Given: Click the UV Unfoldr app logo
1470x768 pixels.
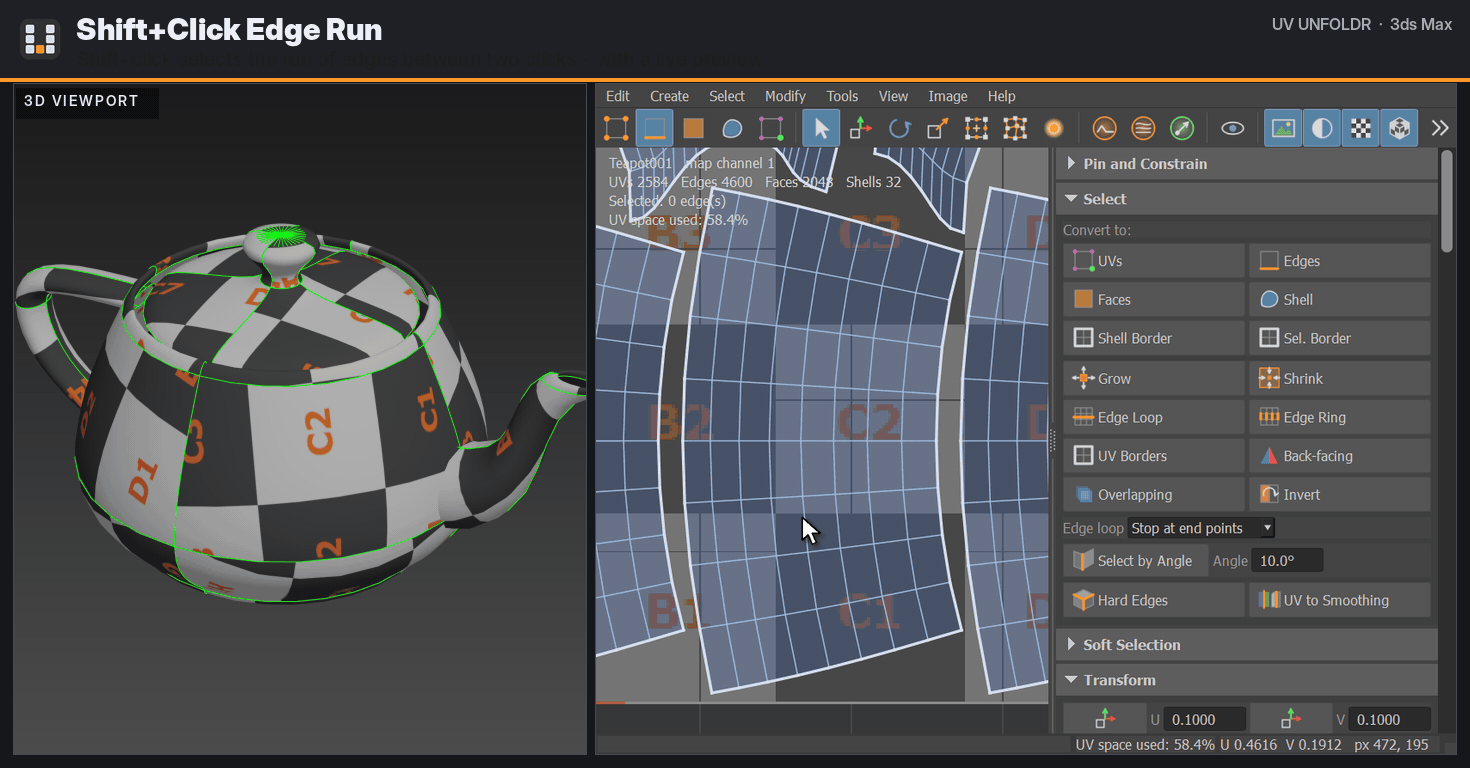Looking at the screenshot, I should tap(40, 38).
